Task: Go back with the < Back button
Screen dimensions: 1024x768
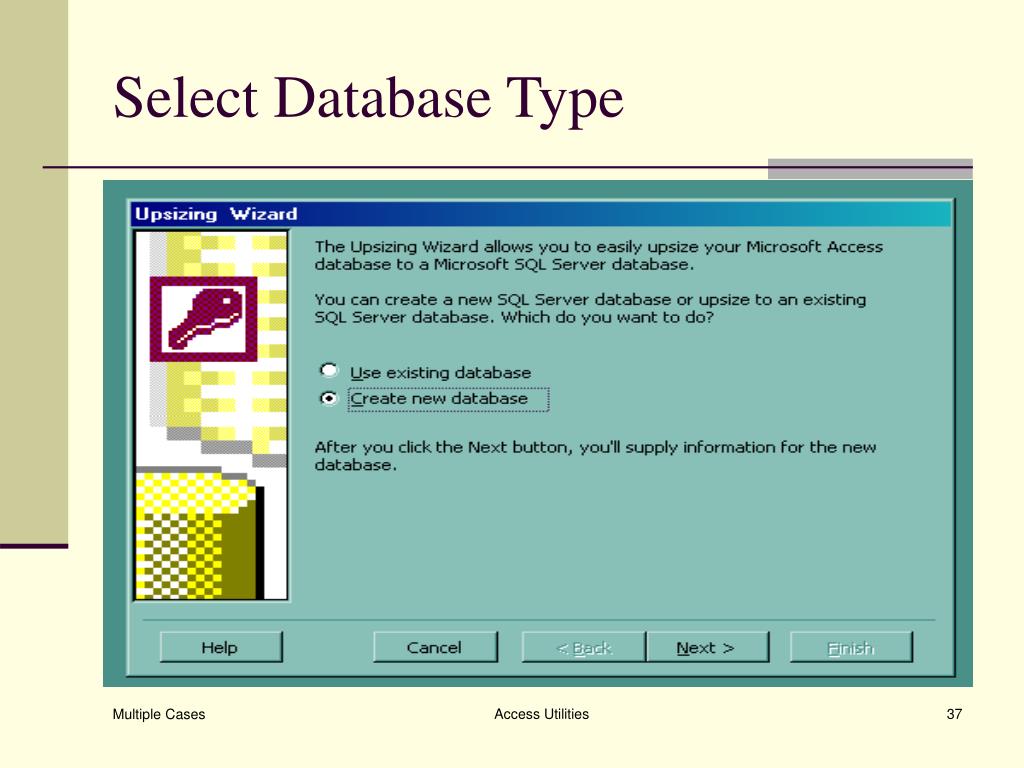Action: 584,647
